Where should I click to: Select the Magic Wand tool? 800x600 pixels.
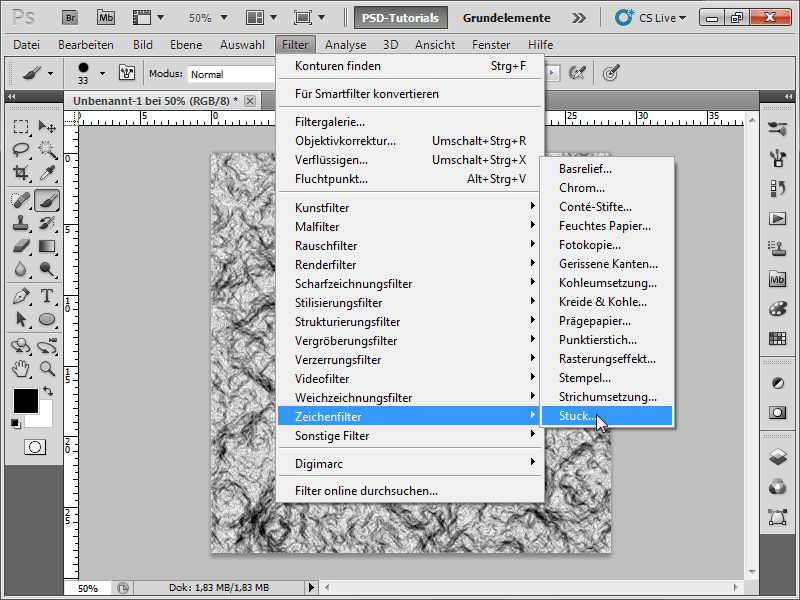pyautogui.click(x=47, y=149)
